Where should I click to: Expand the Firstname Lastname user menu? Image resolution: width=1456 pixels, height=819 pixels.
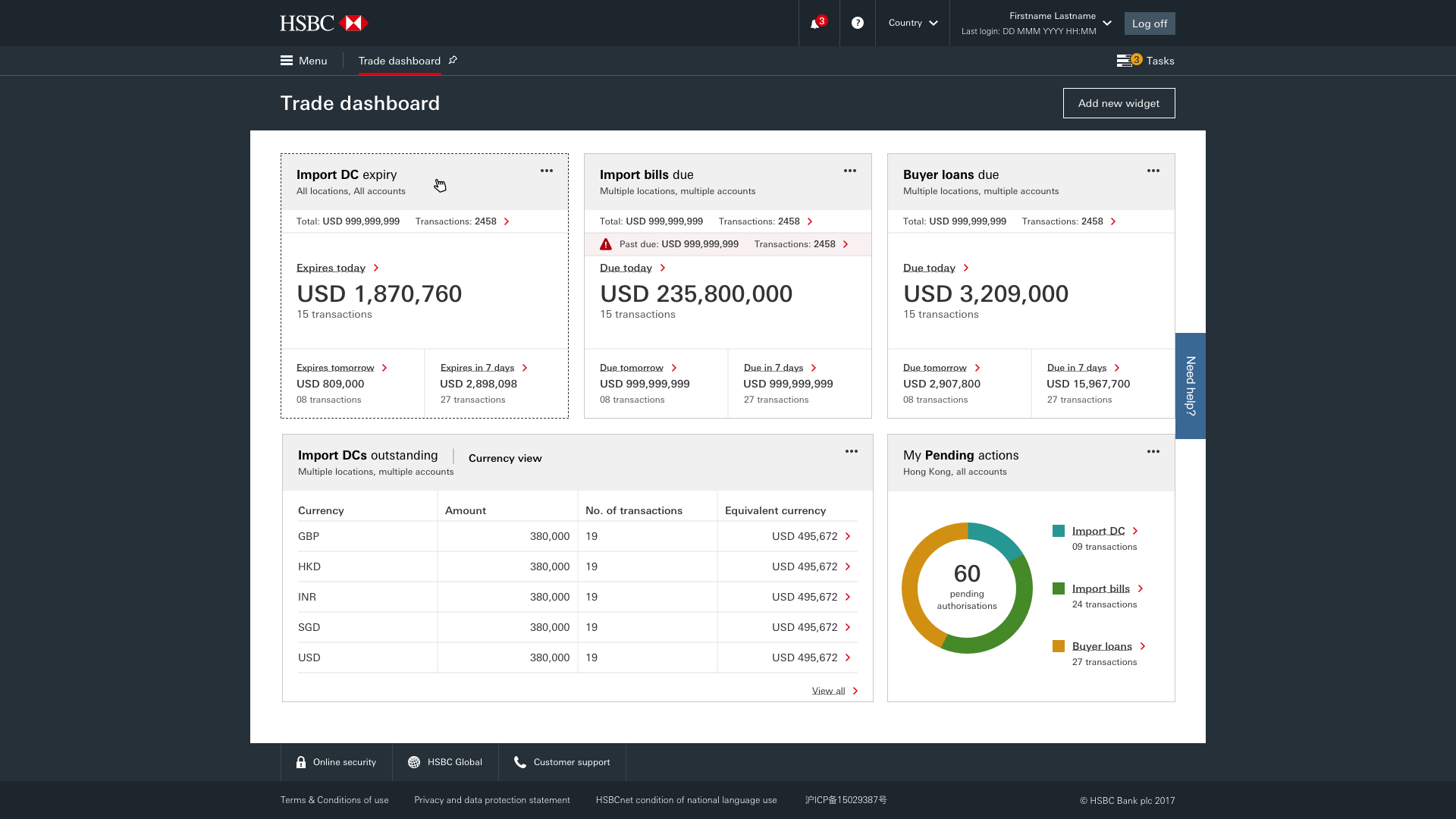coord(1107,23)
